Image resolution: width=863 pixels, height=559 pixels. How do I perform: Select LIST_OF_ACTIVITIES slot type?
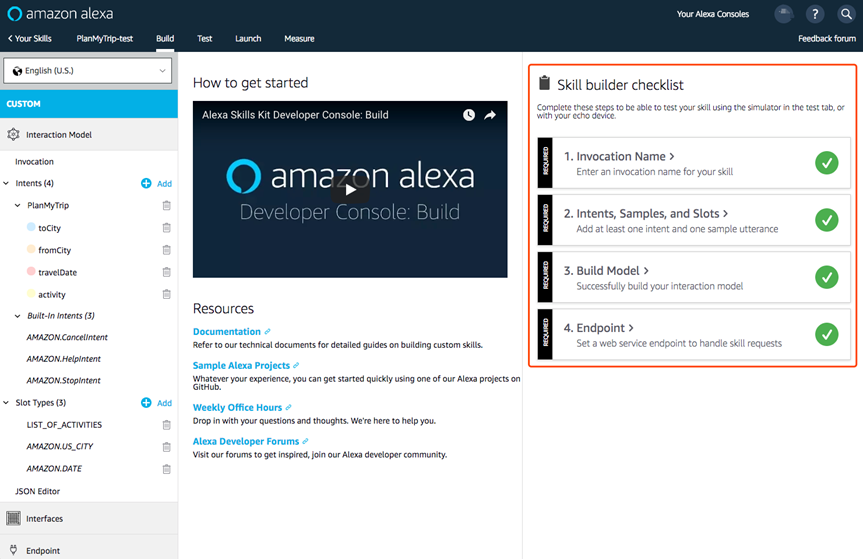click(x=64, y=425)
